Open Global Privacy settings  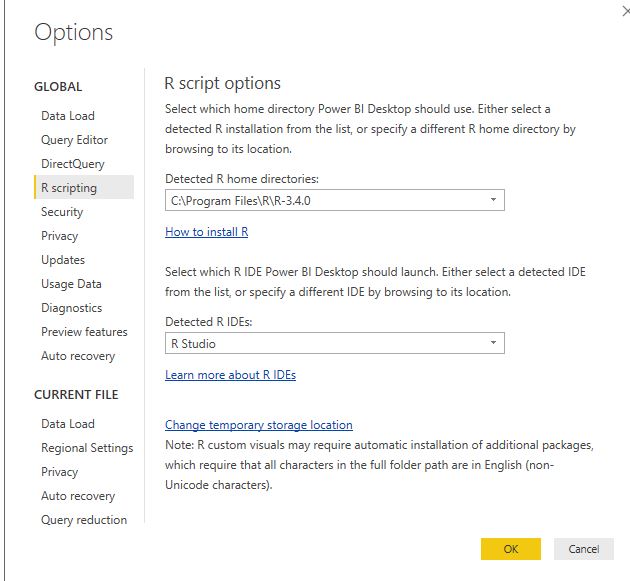pyautogui.click(x=59, y=236)
